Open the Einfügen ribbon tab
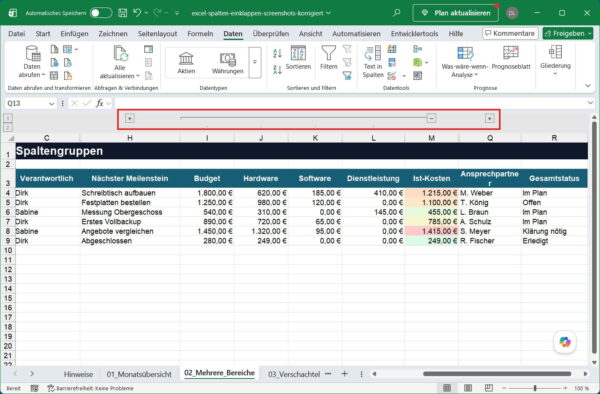The height and width of the screenshot is (394, 600). click(x=74, y=34)
